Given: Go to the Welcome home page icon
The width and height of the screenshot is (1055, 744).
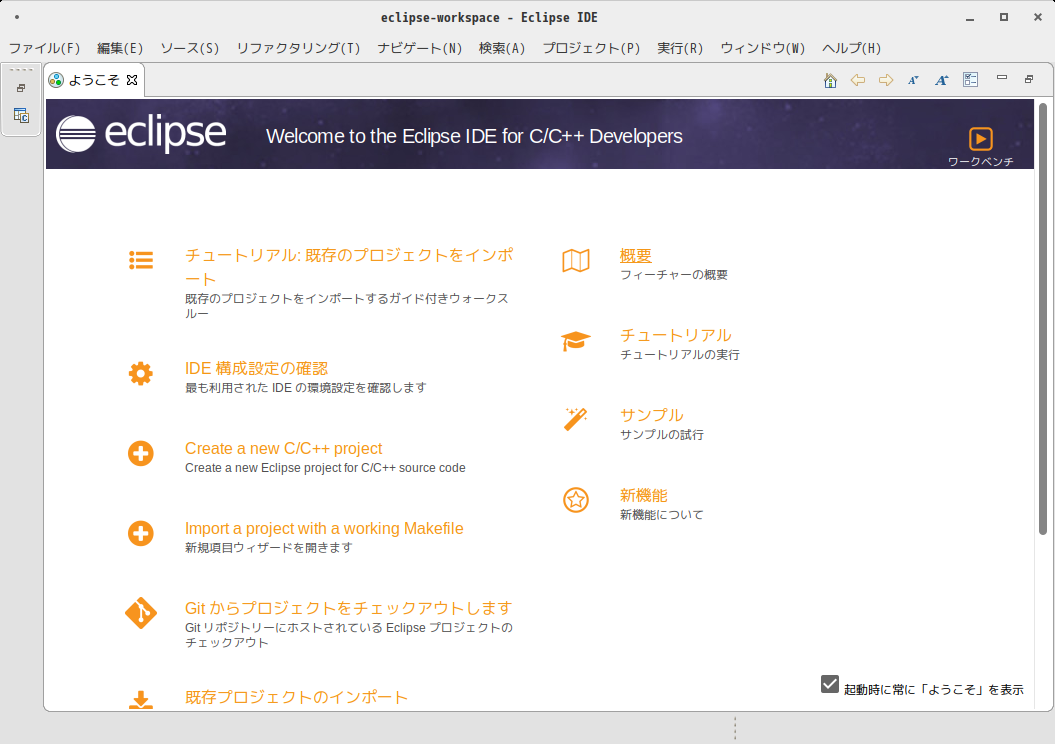Looking at the screenshot, I should click(830, 81).
